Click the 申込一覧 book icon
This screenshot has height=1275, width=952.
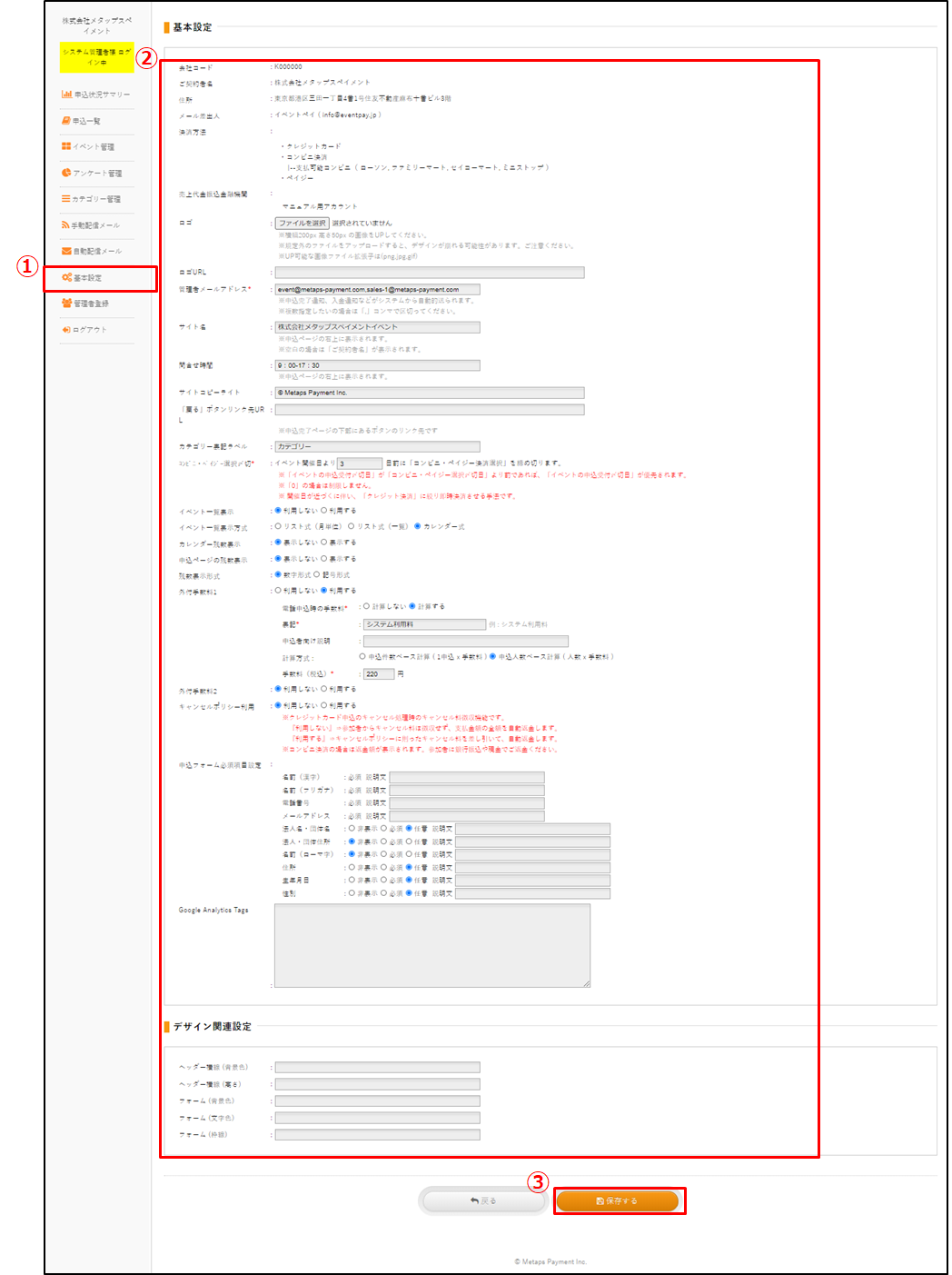(x=66, y=121)
